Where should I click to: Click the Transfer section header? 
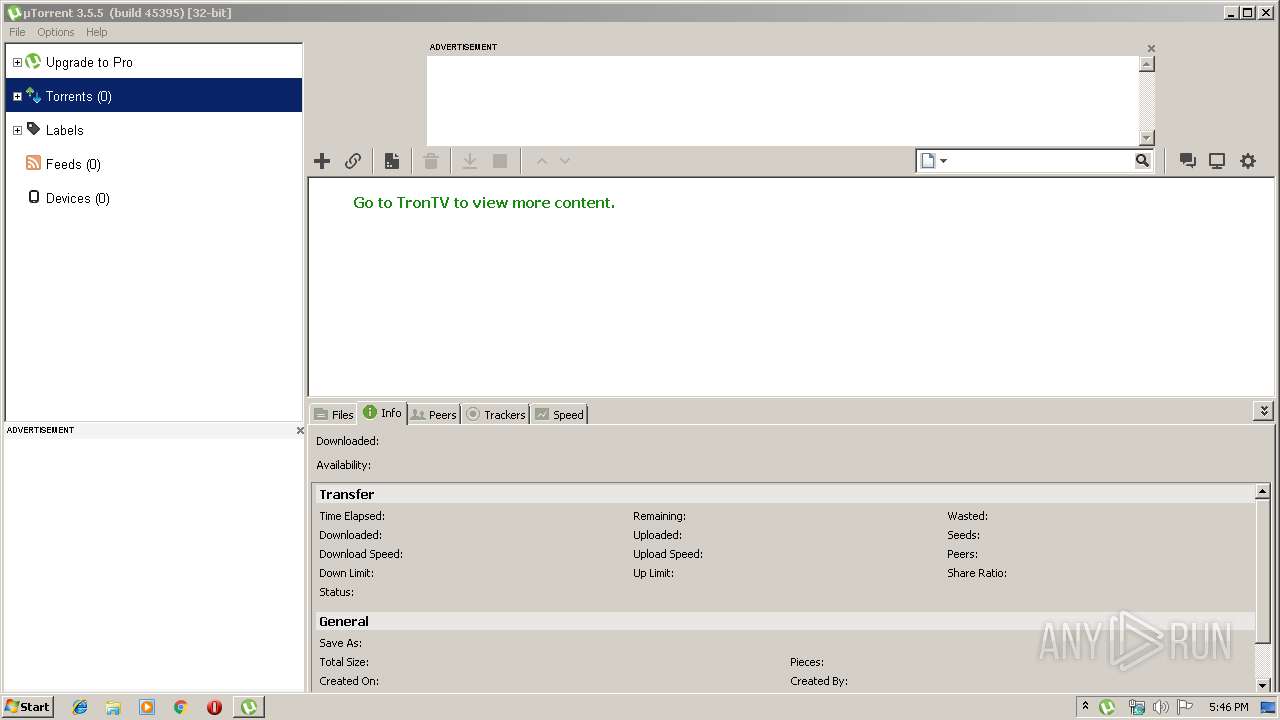(784, 494)
